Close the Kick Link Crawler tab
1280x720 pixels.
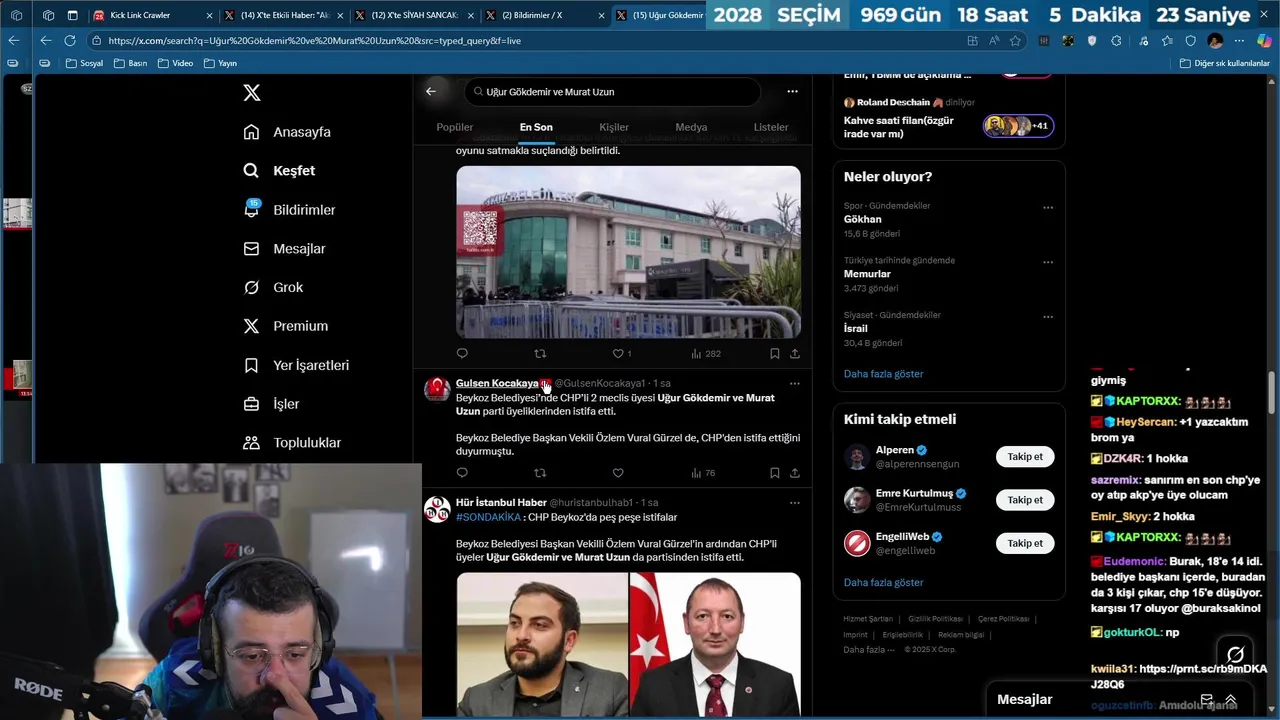(x=209, y=15)
